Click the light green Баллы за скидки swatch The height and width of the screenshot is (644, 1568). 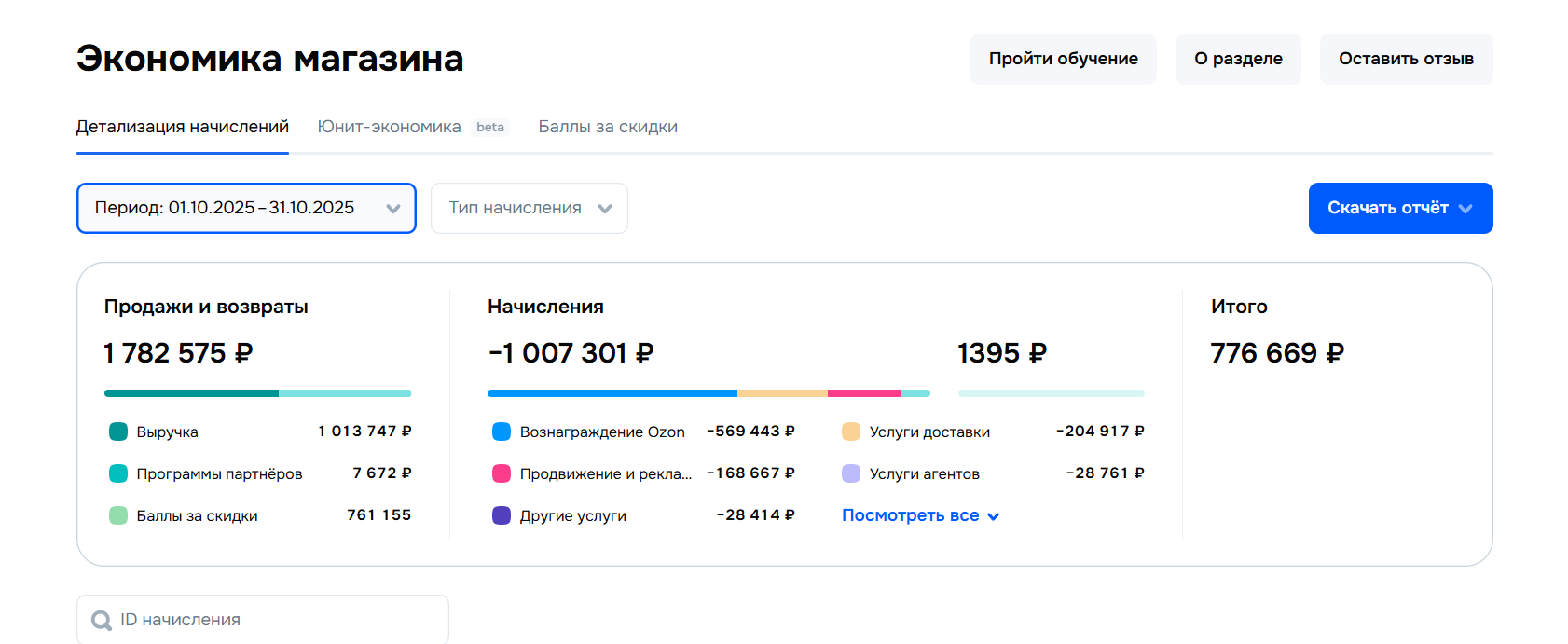pyautogui.click(x=118, y=515)
